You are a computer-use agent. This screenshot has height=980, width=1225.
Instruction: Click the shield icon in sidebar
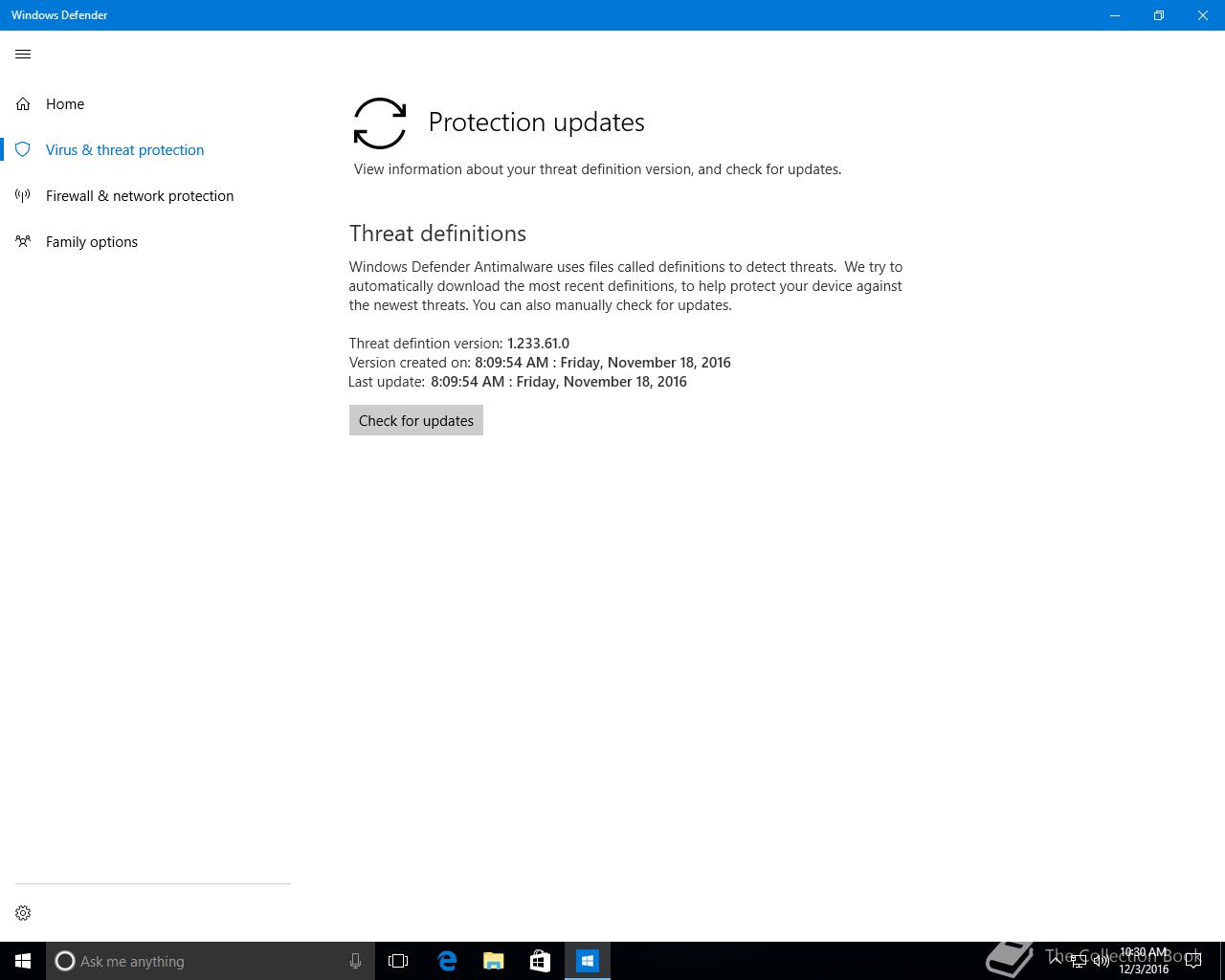point(23,149)
